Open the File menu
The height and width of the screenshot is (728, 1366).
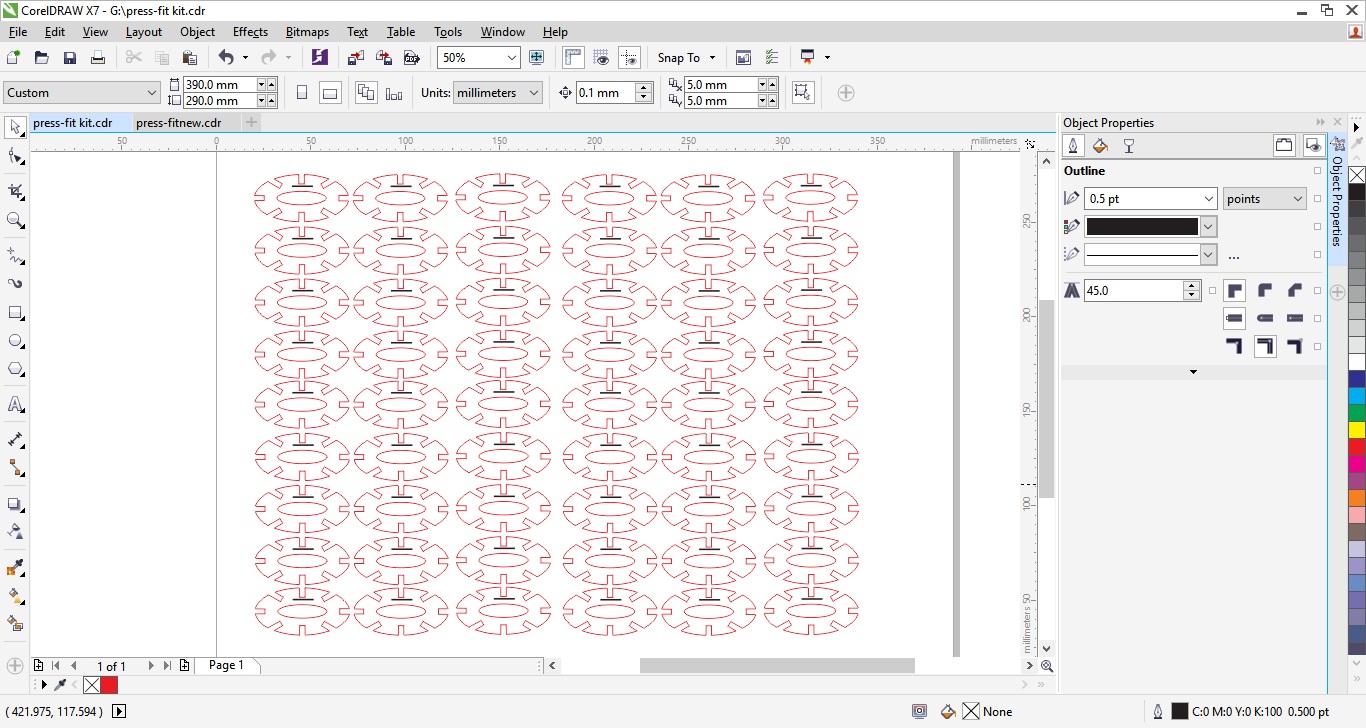(18, 32)
